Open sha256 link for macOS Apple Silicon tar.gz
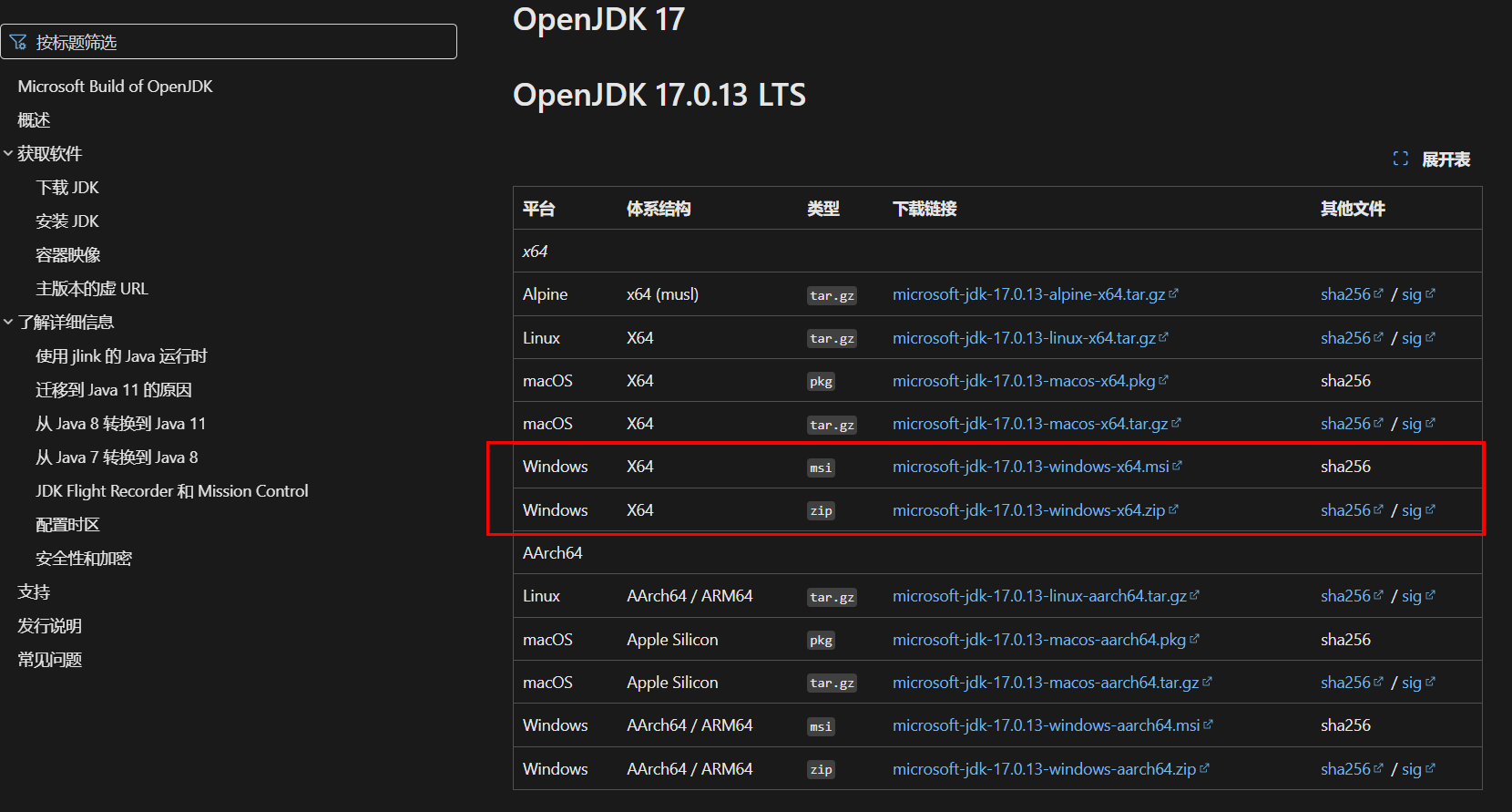1512x812 pixels. (1352, 682)
